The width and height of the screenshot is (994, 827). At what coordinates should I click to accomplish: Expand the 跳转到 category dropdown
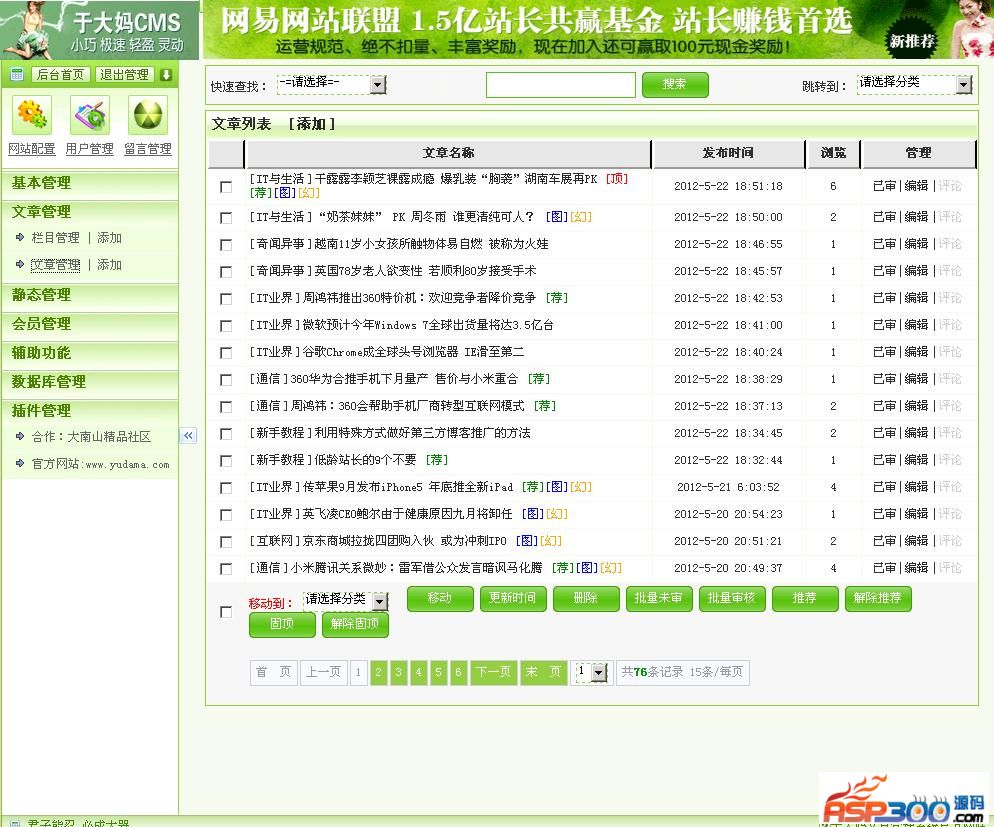point(963,85)
